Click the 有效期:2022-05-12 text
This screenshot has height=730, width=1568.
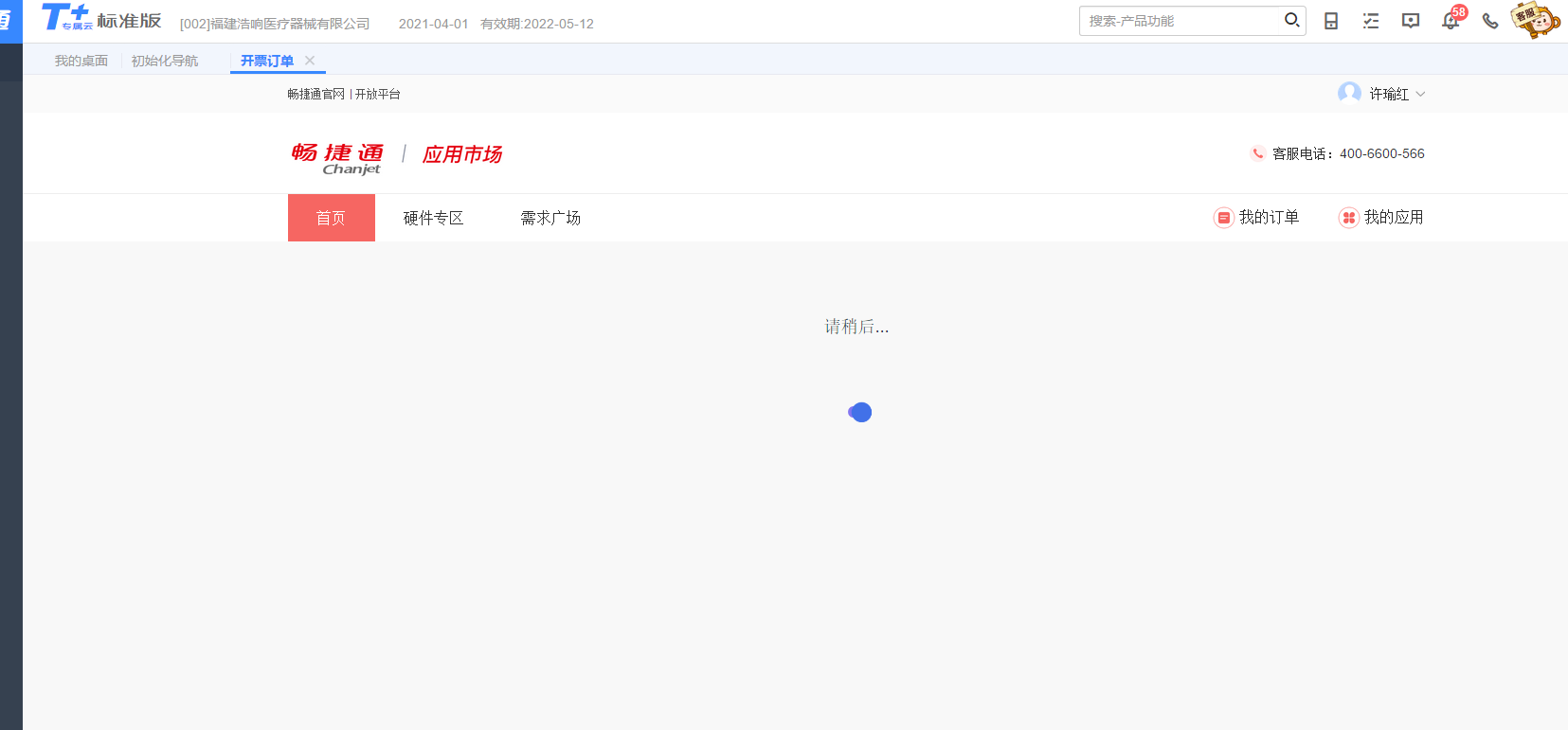[537, 24]
